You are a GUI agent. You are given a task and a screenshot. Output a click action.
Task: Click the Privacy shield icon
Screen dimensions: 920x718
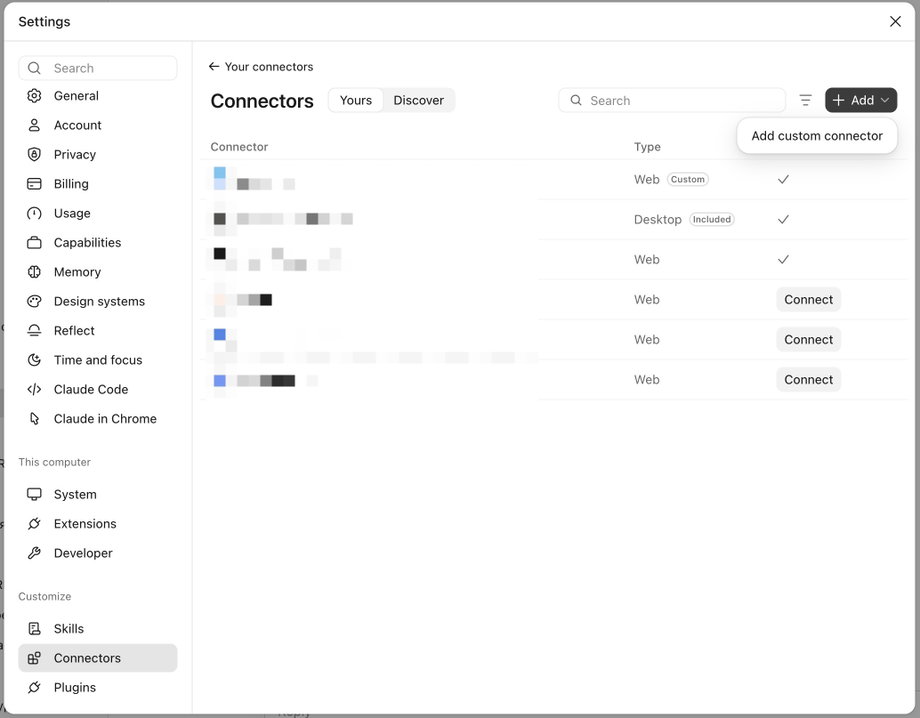34,154
